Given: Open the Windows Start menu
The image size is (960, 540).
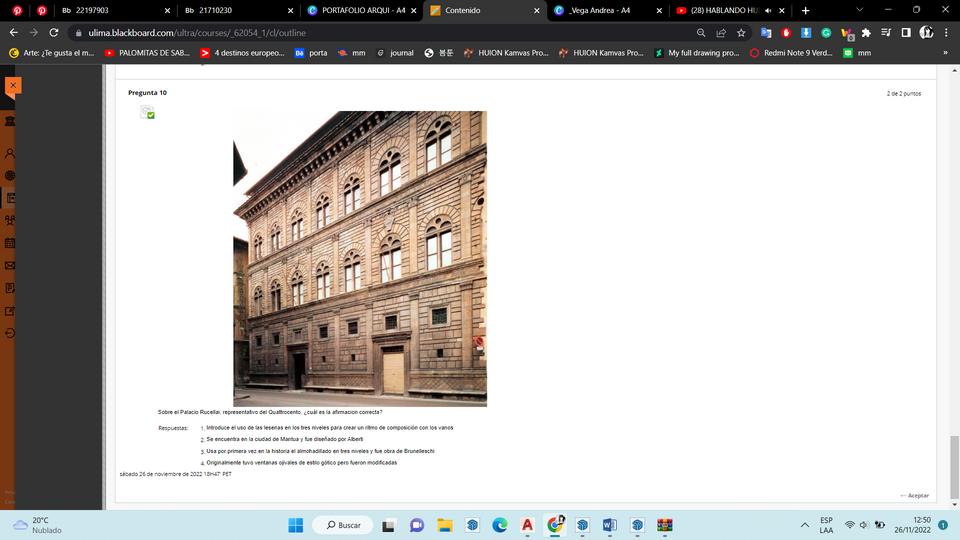Looking at the screenshot, I should (x=296, y=525).
